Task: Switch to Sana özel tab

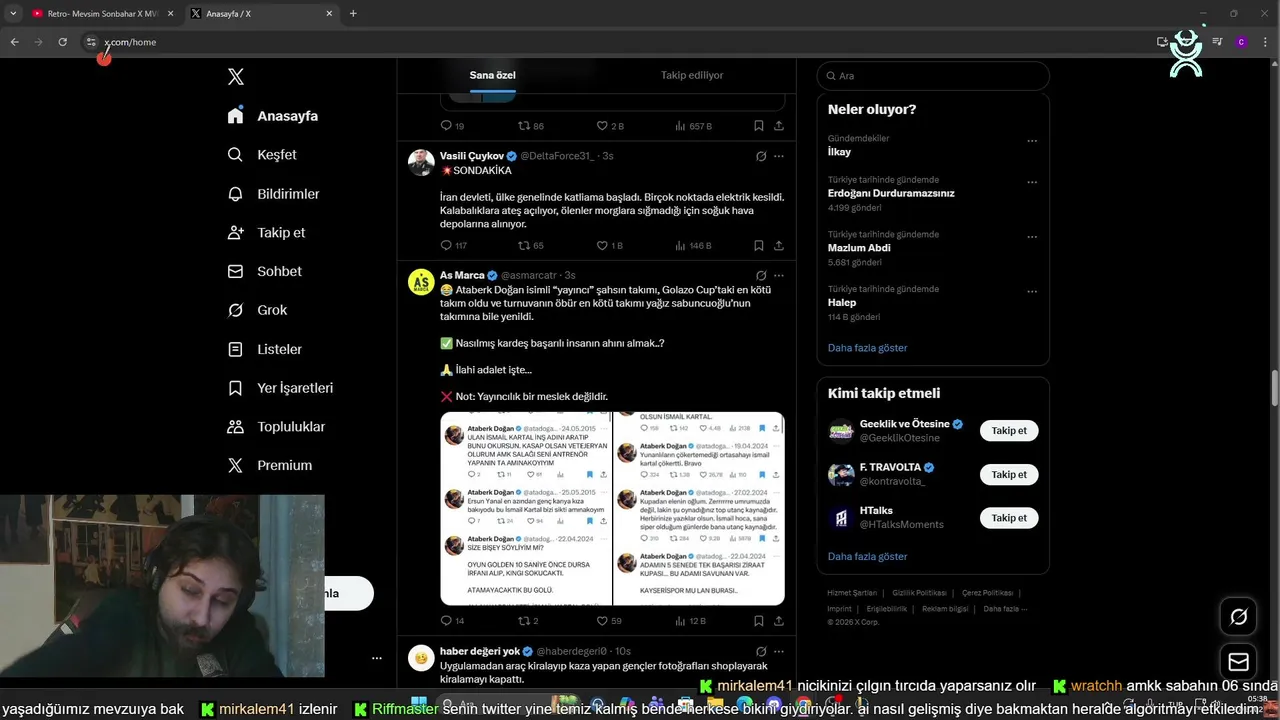Action: [493, 75]
